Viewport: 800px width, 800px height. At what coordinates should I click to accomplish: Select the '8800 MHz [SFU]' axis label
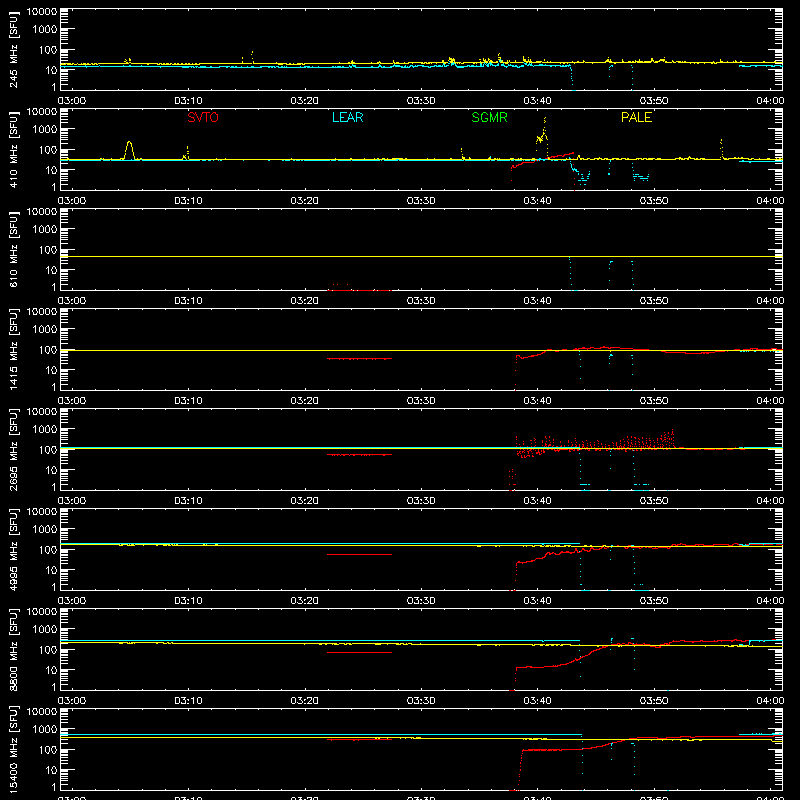14,649
